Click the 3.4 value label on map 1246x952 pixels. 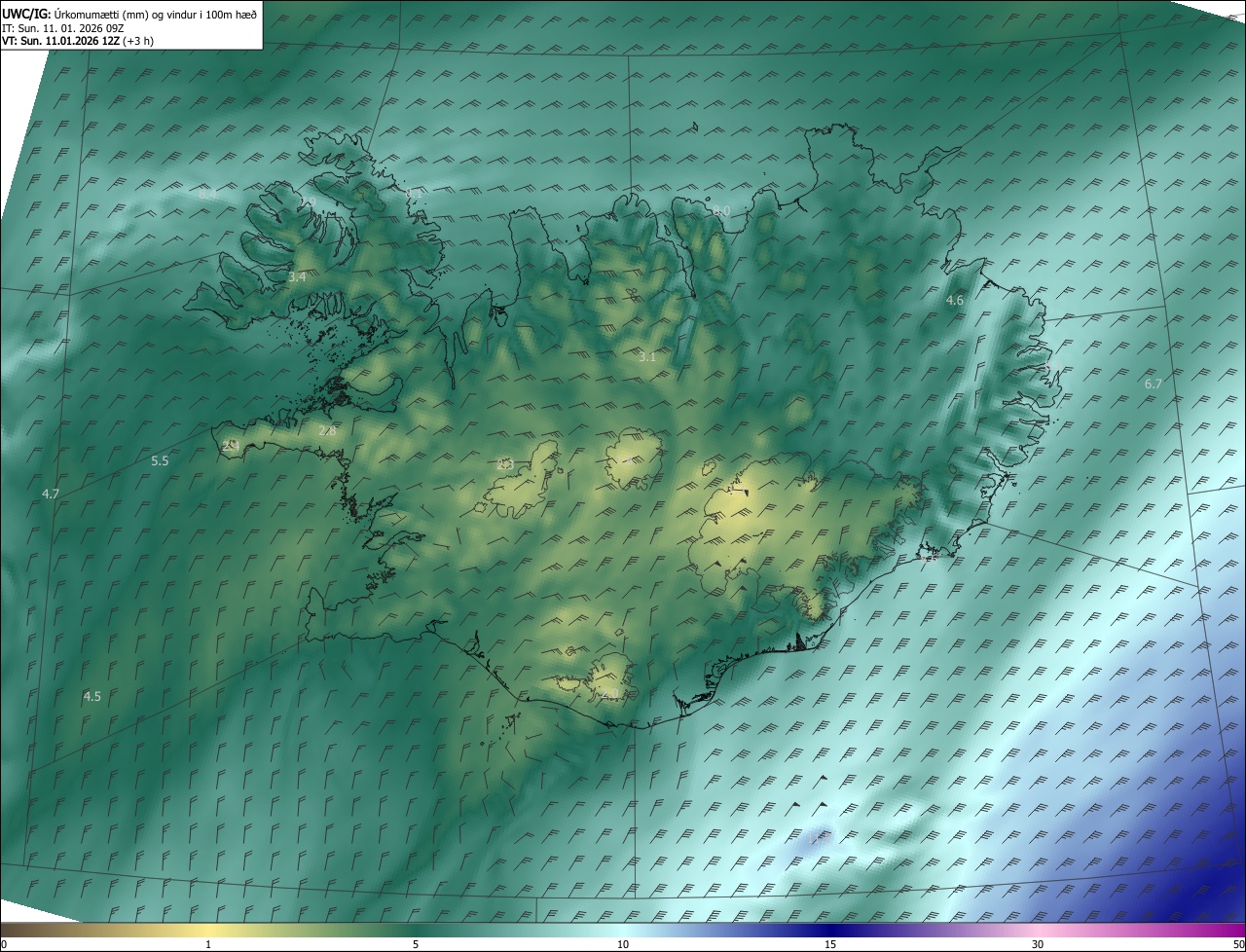coord(297,277)
